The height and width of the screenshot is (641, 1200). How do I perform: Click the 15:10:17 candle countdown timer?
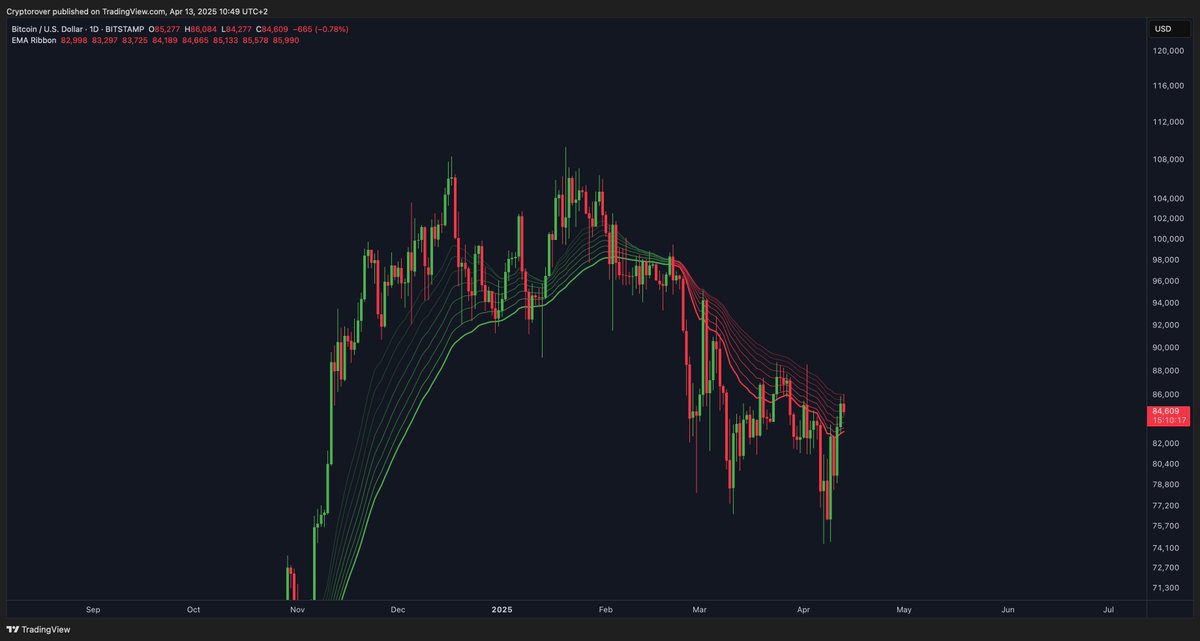coord(1168,420)
